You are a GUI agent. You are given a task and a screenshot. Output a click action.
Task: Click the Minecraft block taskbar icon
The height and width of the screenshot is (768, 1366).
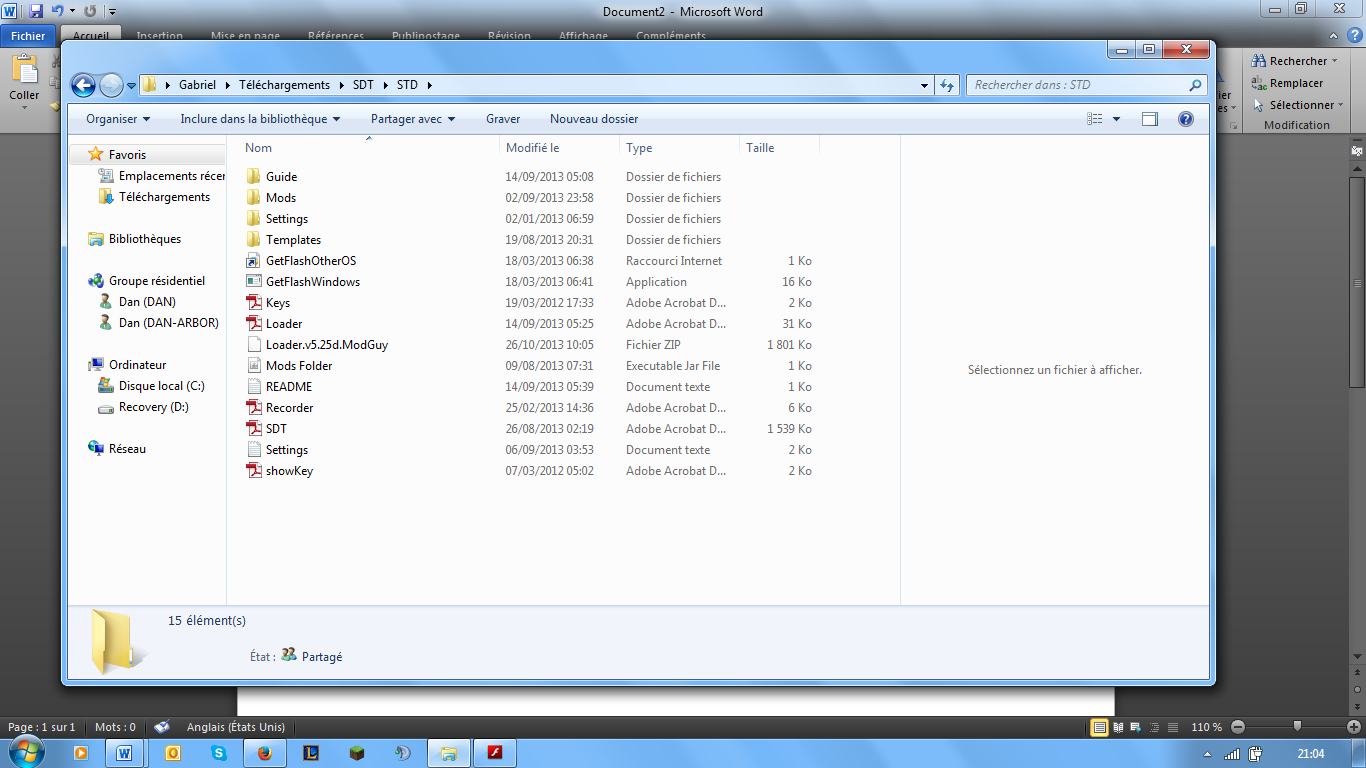coord(357,753)
